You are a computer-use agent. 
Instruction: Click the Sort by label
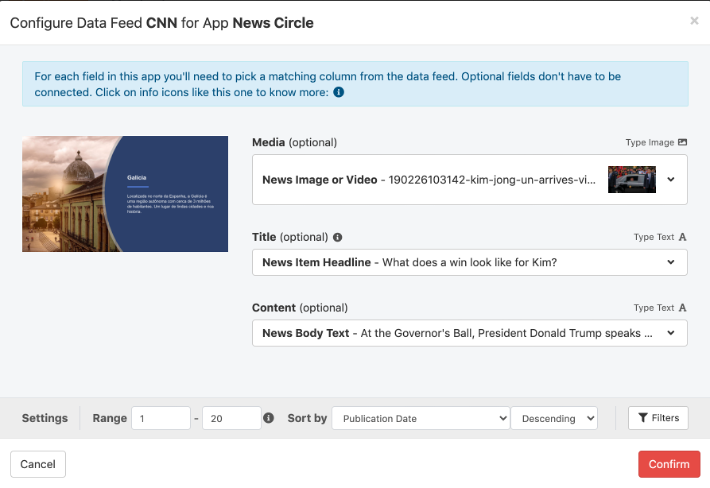pyautogui.click(x=307, y=418)
